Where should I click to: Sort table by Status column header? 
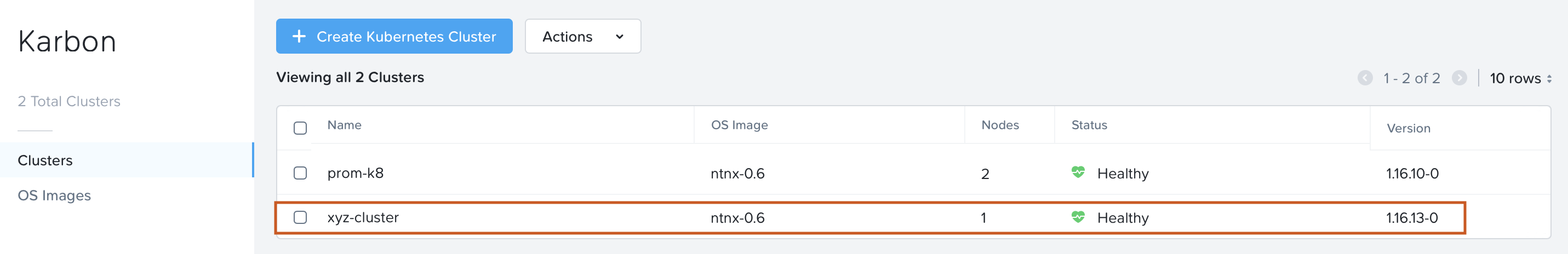coord(1089,125)
